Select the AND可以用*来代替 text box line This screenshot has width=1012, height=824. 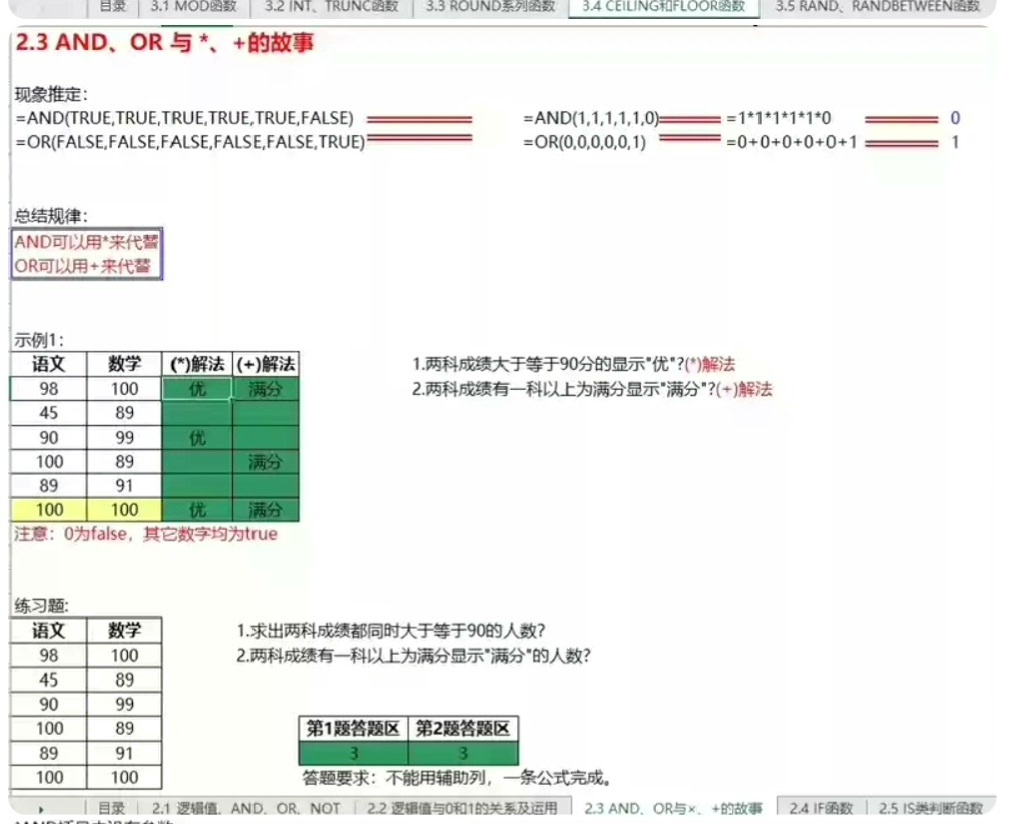(x=86, y=242)
